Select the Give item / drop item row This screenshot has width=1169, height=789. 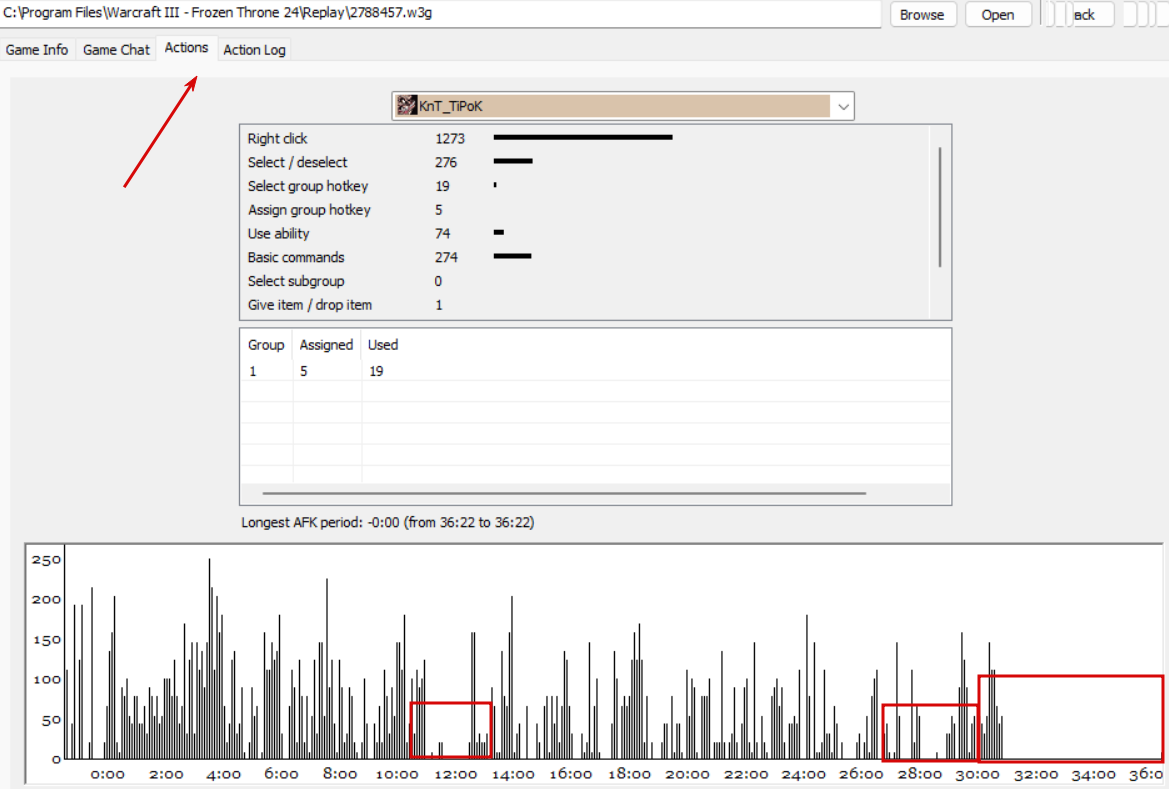click(x=585, y=305)
